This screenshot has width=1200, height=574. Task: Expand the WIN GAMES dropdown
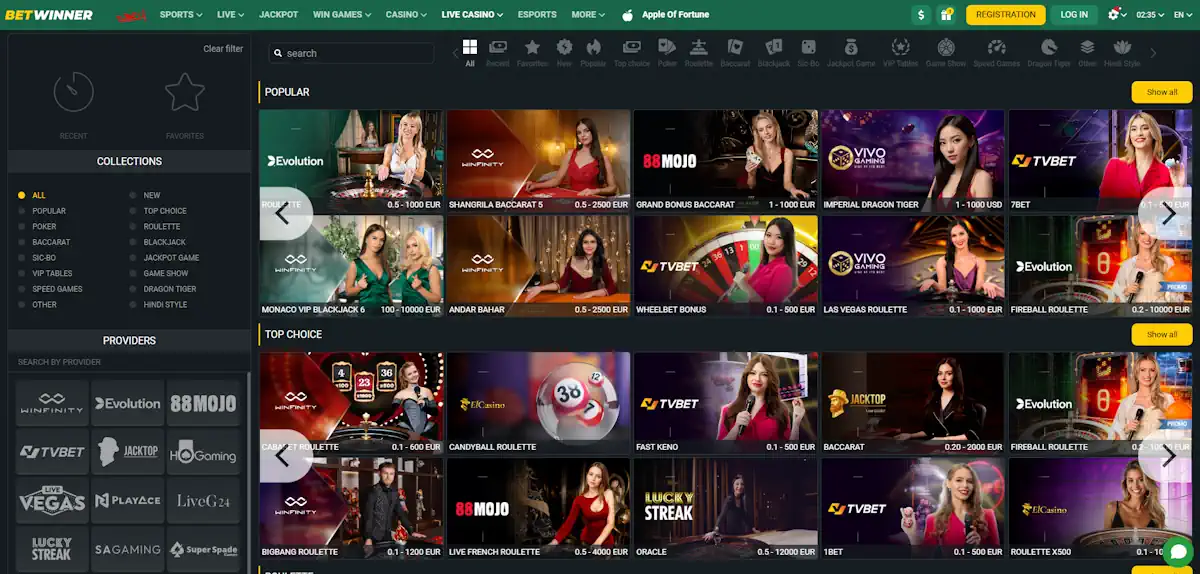pyautogui.click(x=342, y=15)
